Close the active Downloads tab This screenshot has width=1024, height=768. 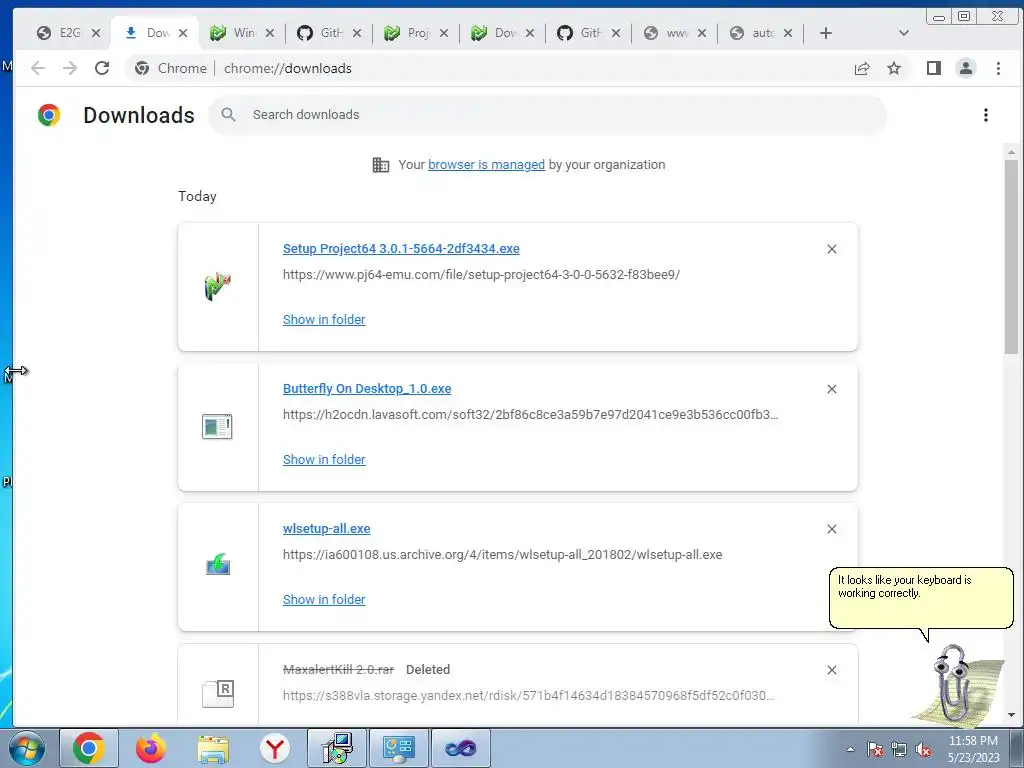(183, 33)
